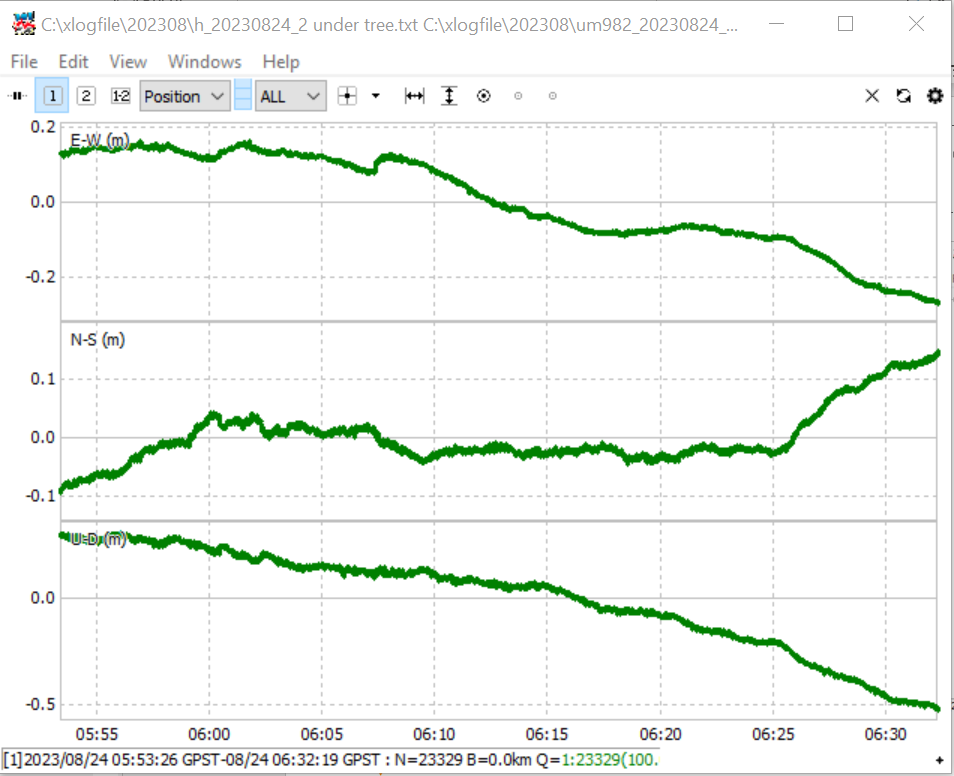954x776 pixels.
Task: Click the E-W (m) plot label
Action: coord(100,141)
